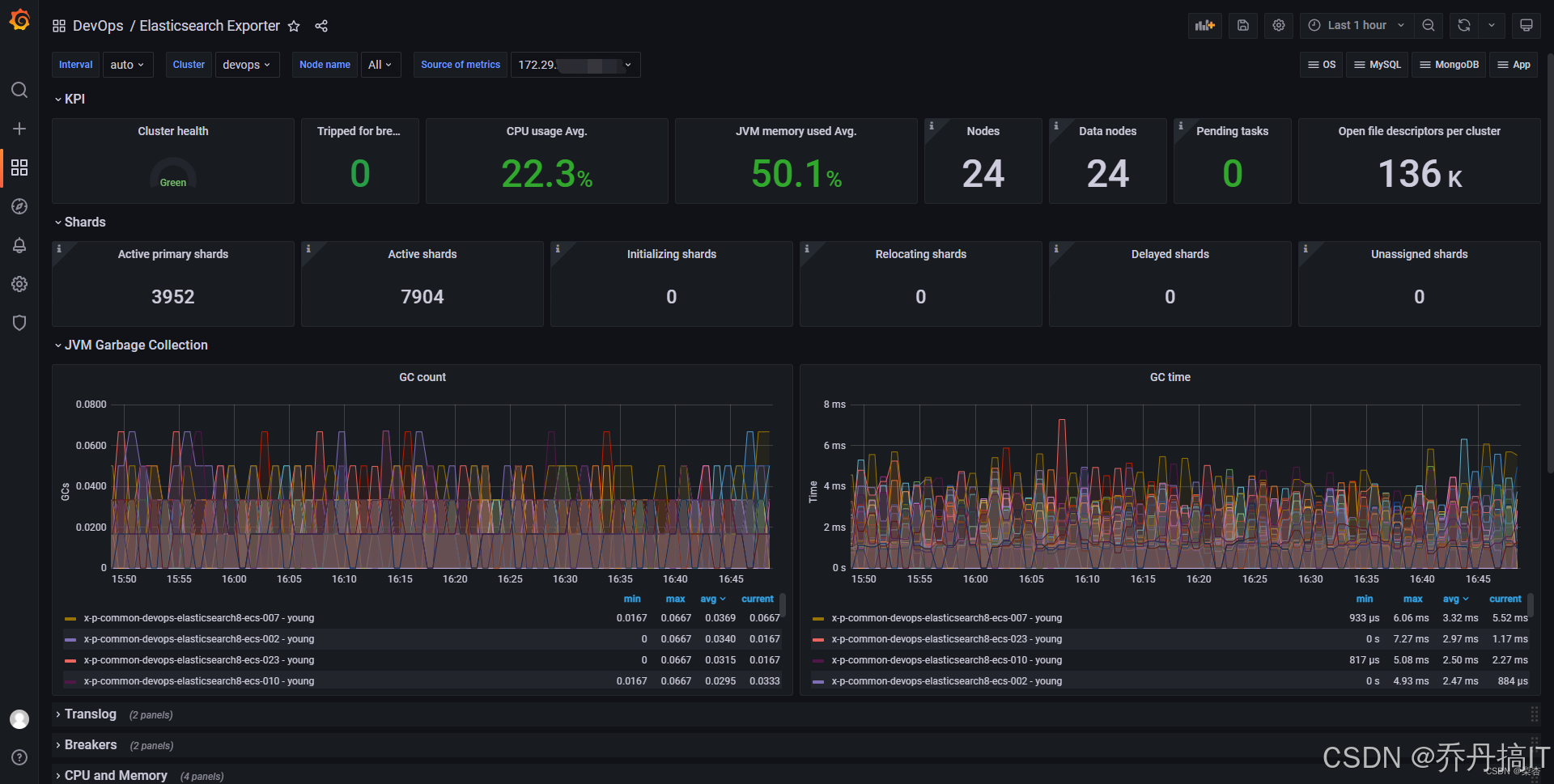
Task: Open the MongoDB dashboard link
Action: (1449, 65)
